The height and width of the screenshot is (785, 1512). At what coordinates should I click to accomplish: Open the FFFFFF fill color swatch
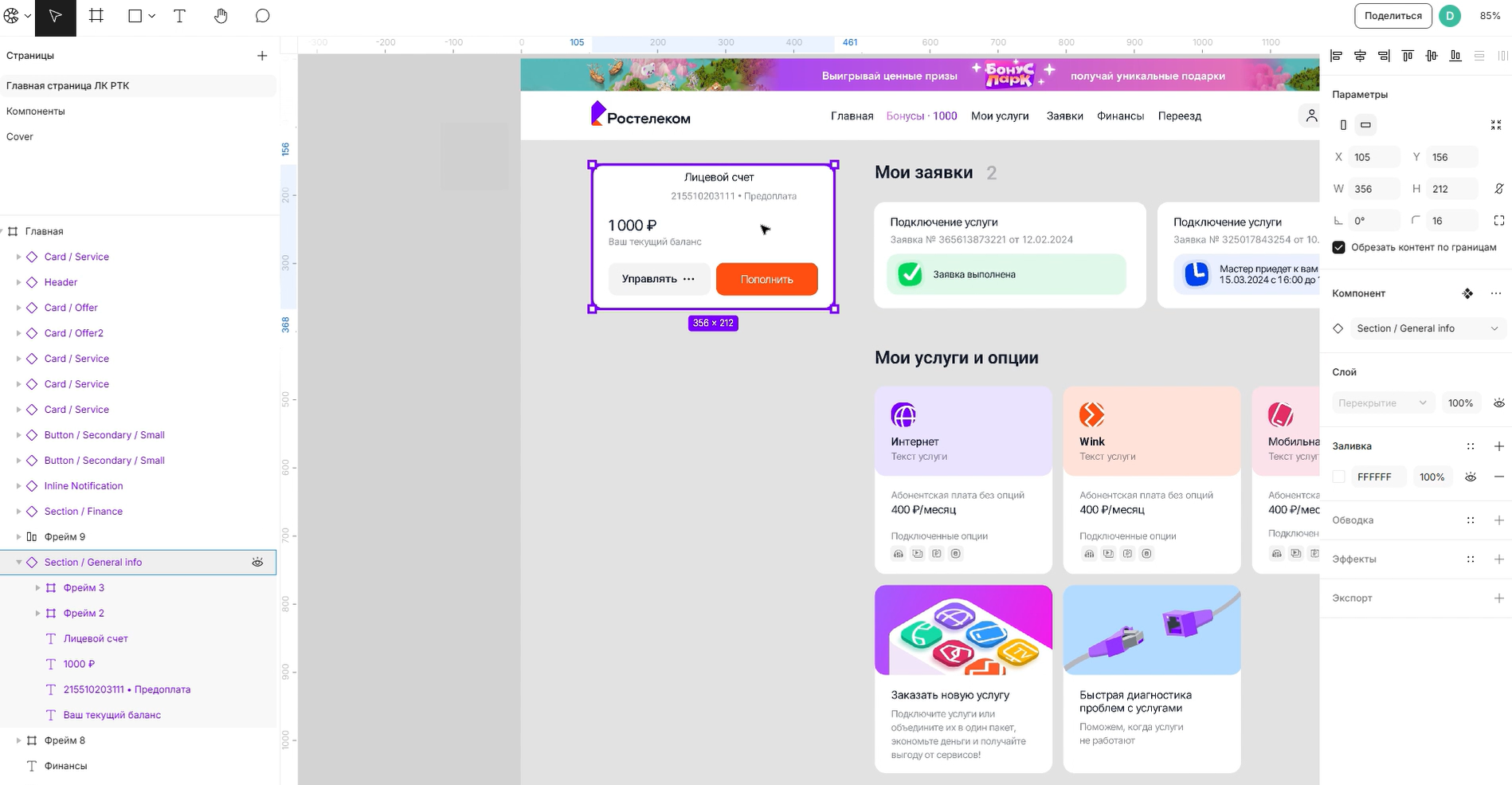(1339, 477)
